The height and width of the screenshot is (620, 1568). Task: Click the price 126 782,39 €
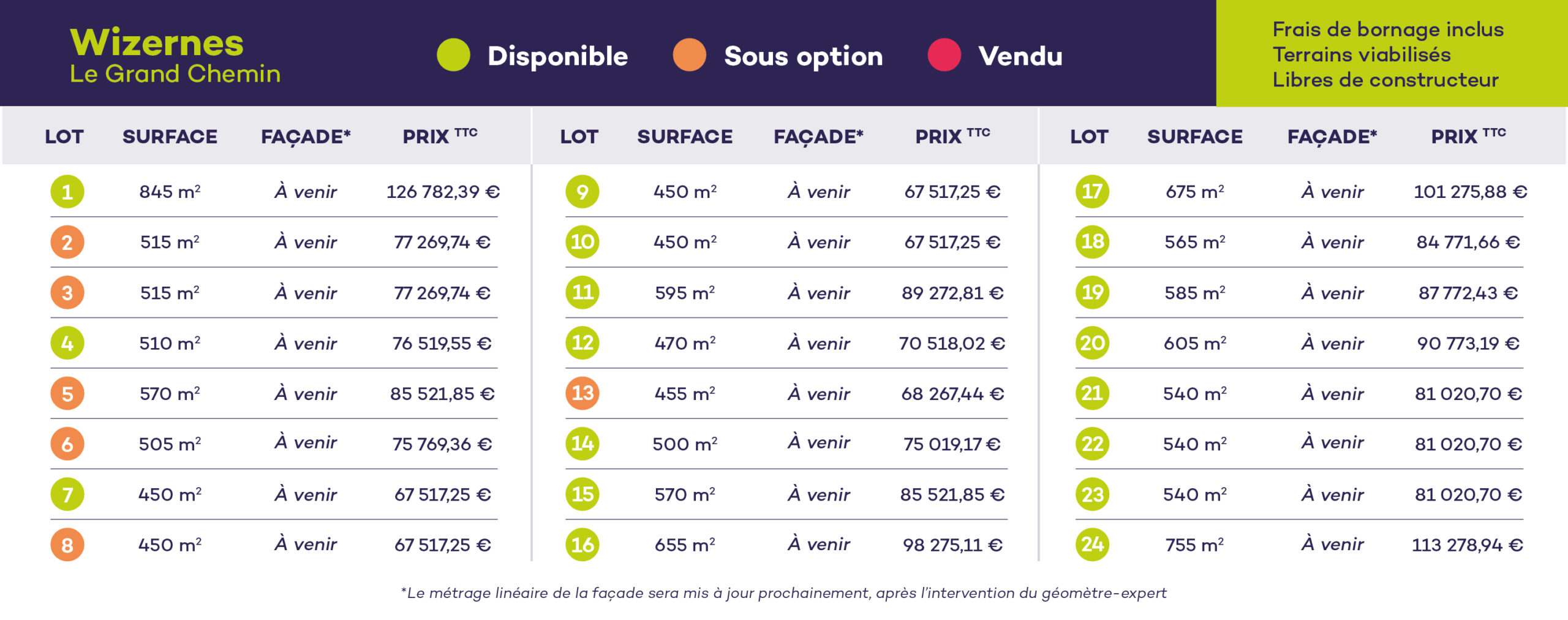(442, 192)
